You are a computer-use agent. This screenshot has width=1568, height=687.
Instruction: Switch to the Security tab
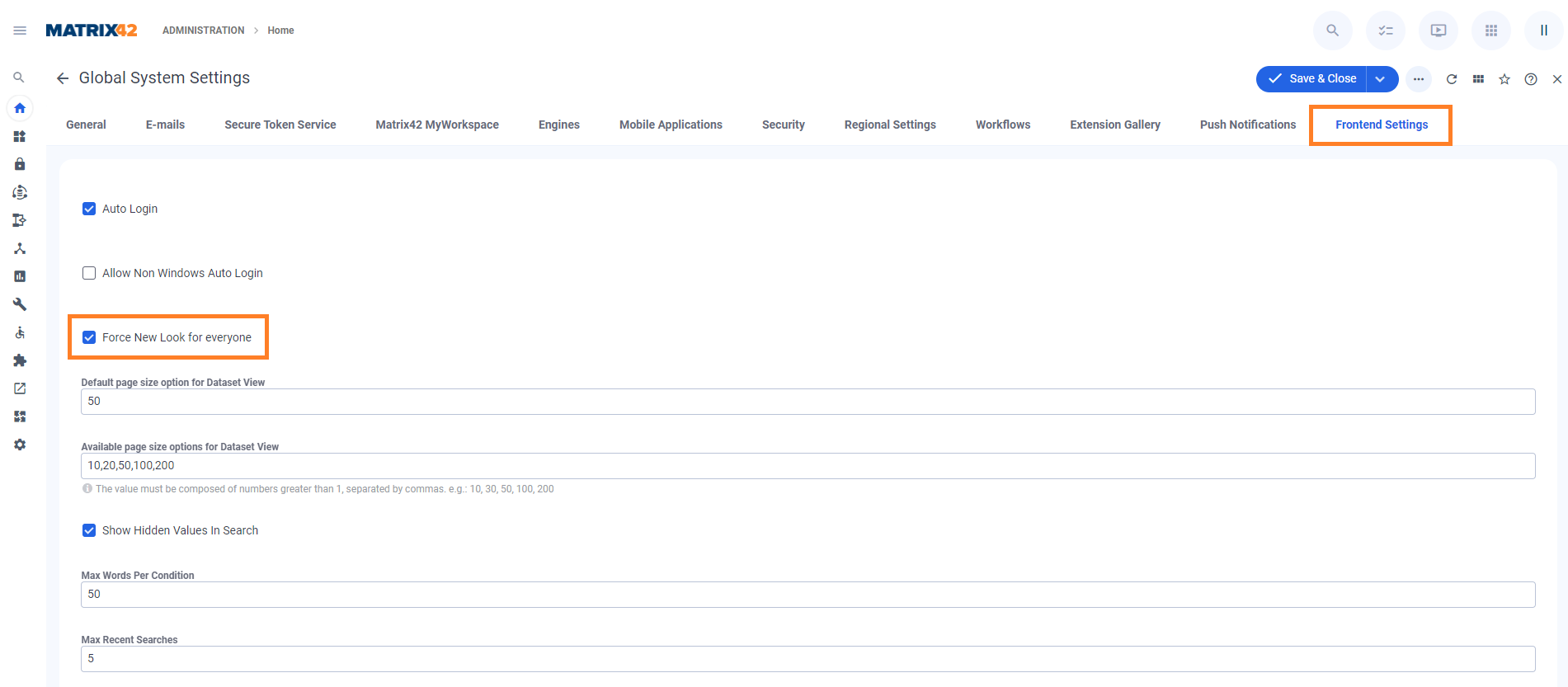(x=784, y=125)
